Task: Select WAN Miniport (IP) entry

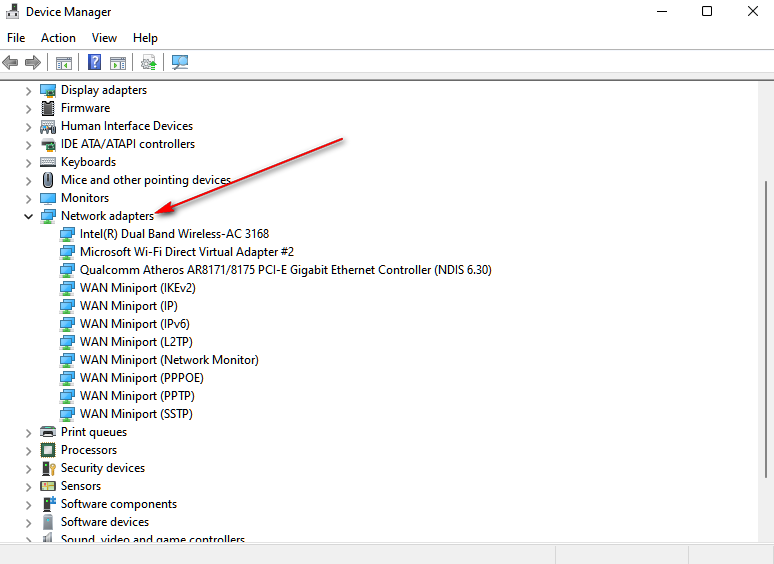Action: [x=128, y=306]
